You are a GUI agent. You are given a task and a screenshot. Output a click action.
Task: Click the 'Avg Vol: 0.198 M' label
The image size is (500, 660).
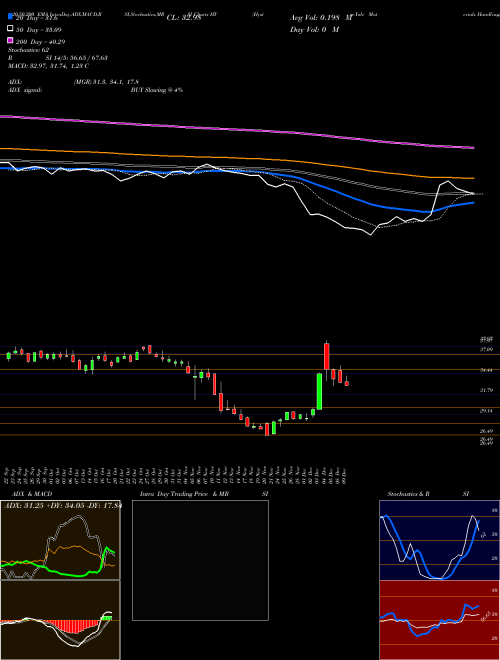[321, 18]
